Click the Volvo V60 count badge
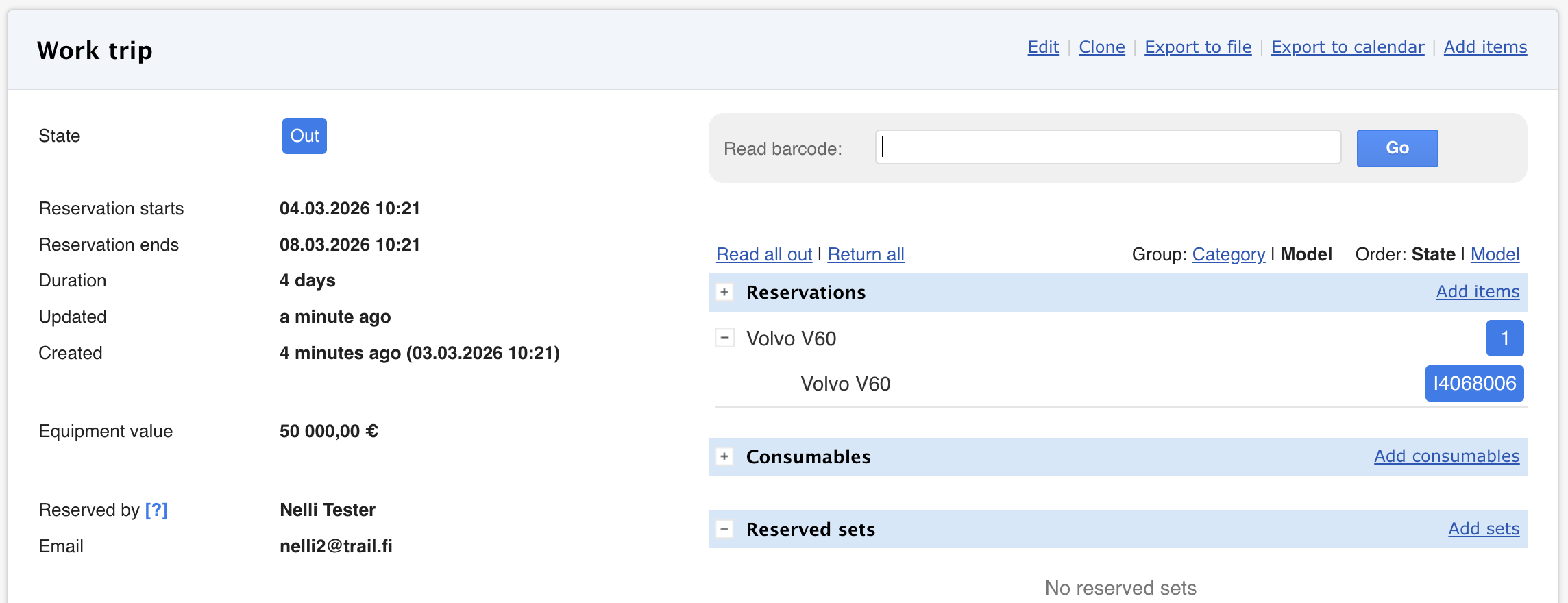The width and height of the screenshot is (1568, 603). coord(1504,338)
